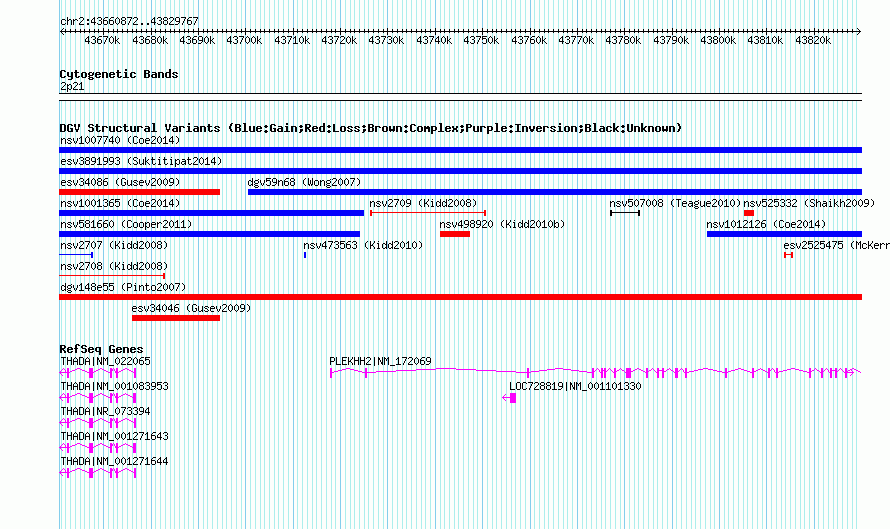
Task: Click the 43700k ruler tick label
Action: pos(244,40)
